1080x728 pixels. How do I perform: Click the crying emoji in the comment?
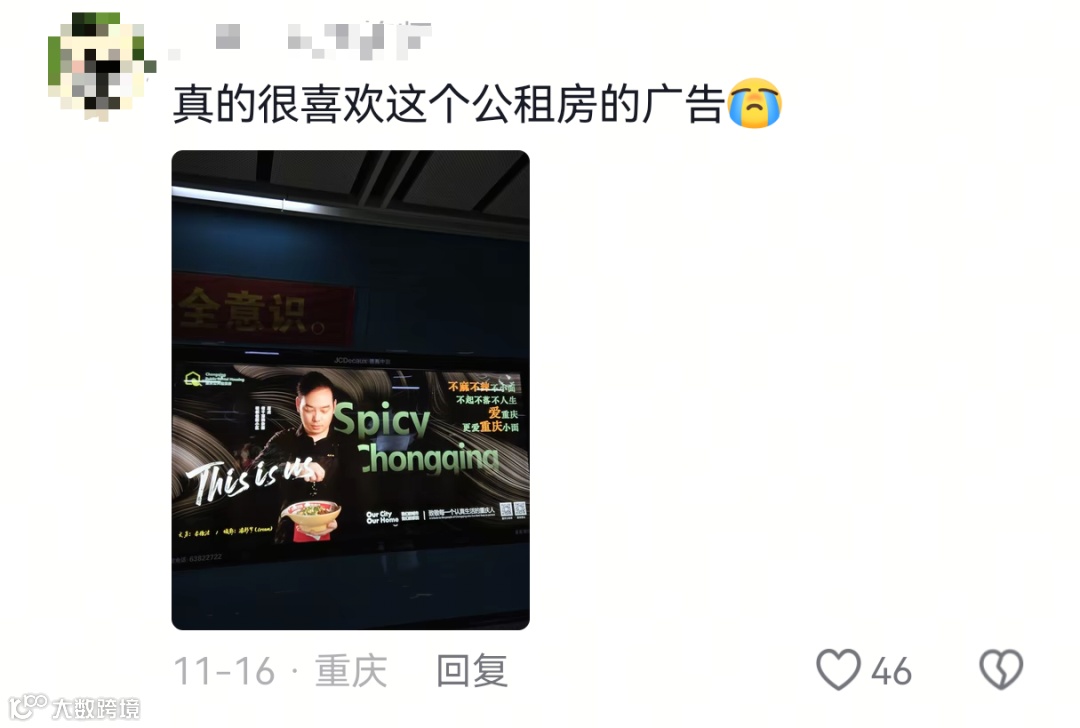coord(755,103)
